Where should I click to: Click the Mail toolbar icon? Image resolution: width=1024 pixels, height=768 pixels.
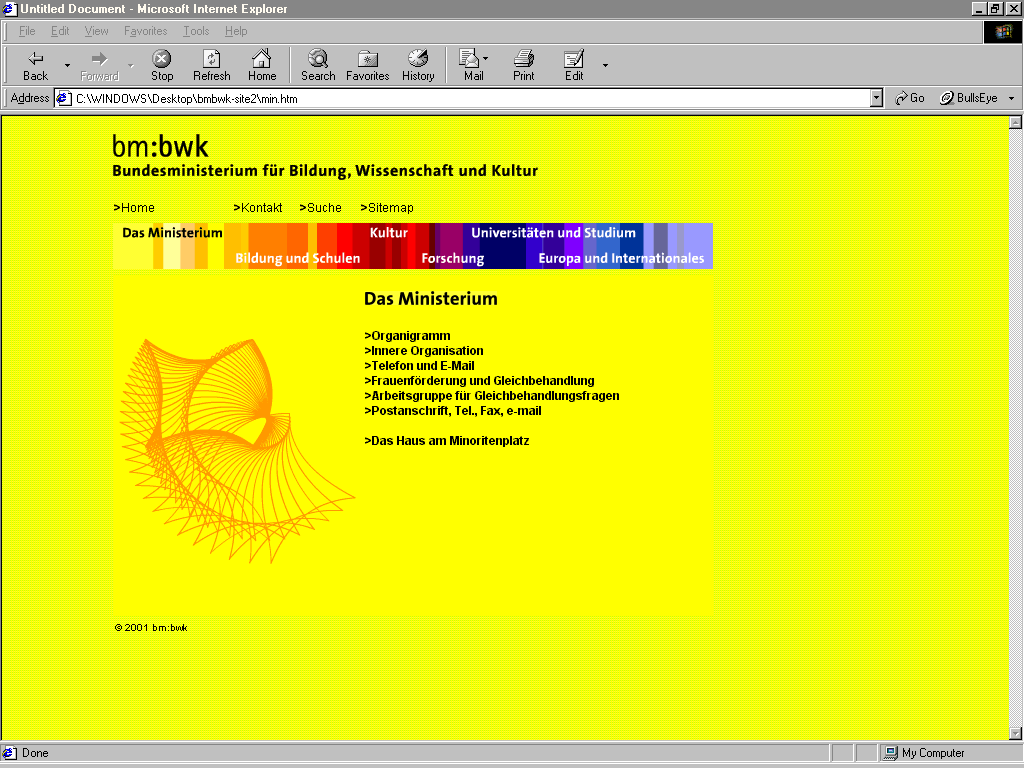coord(469,58)
